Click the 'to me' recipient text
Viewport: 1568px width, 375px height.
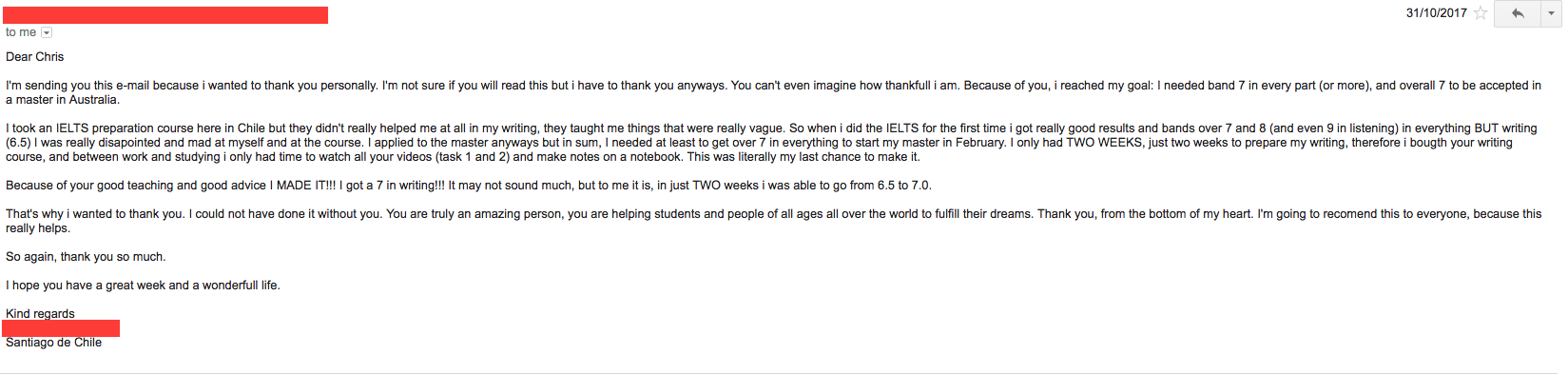pos(21,32)
